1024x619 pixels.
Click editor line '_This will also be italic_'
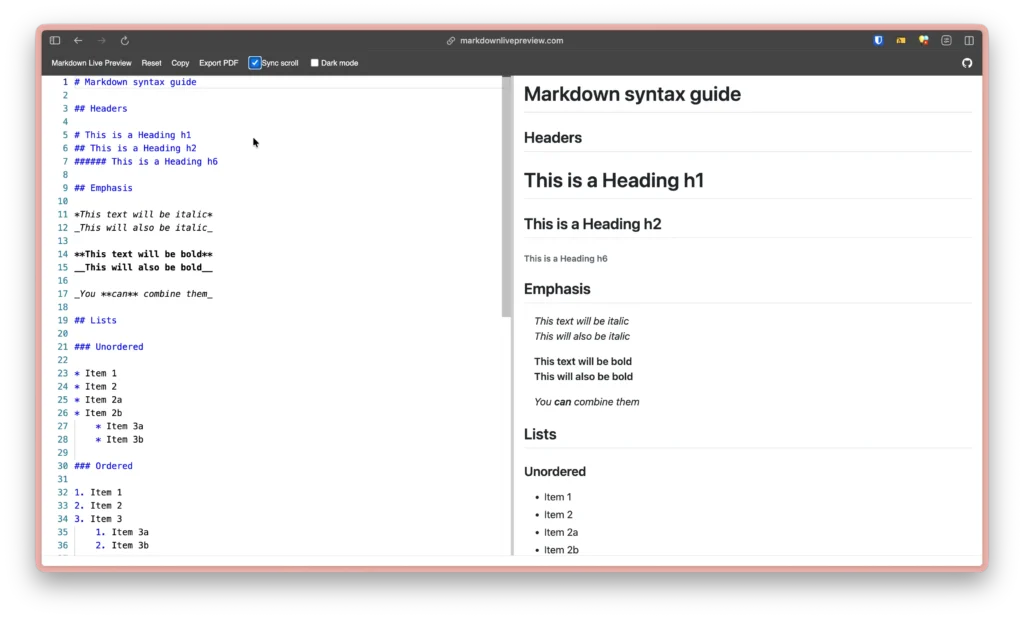pos(143,228)
